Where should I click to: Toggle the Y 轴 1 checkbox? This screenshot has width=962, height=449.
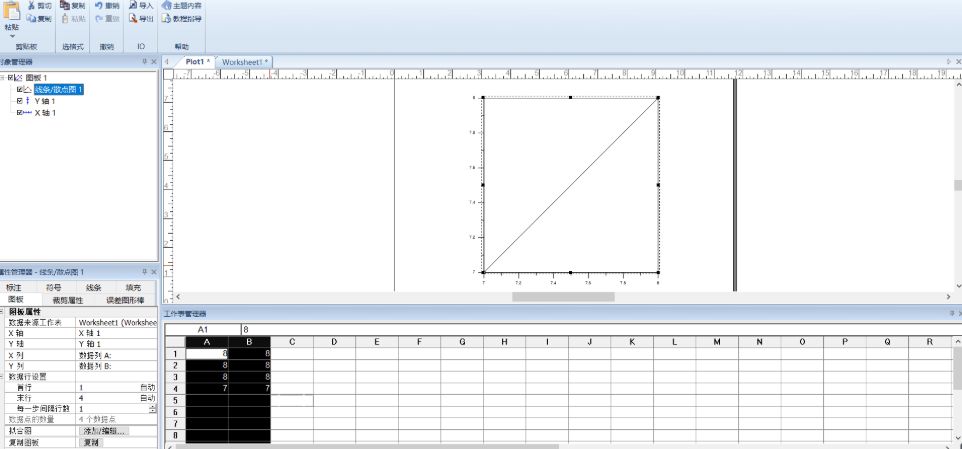pos(20,101)
